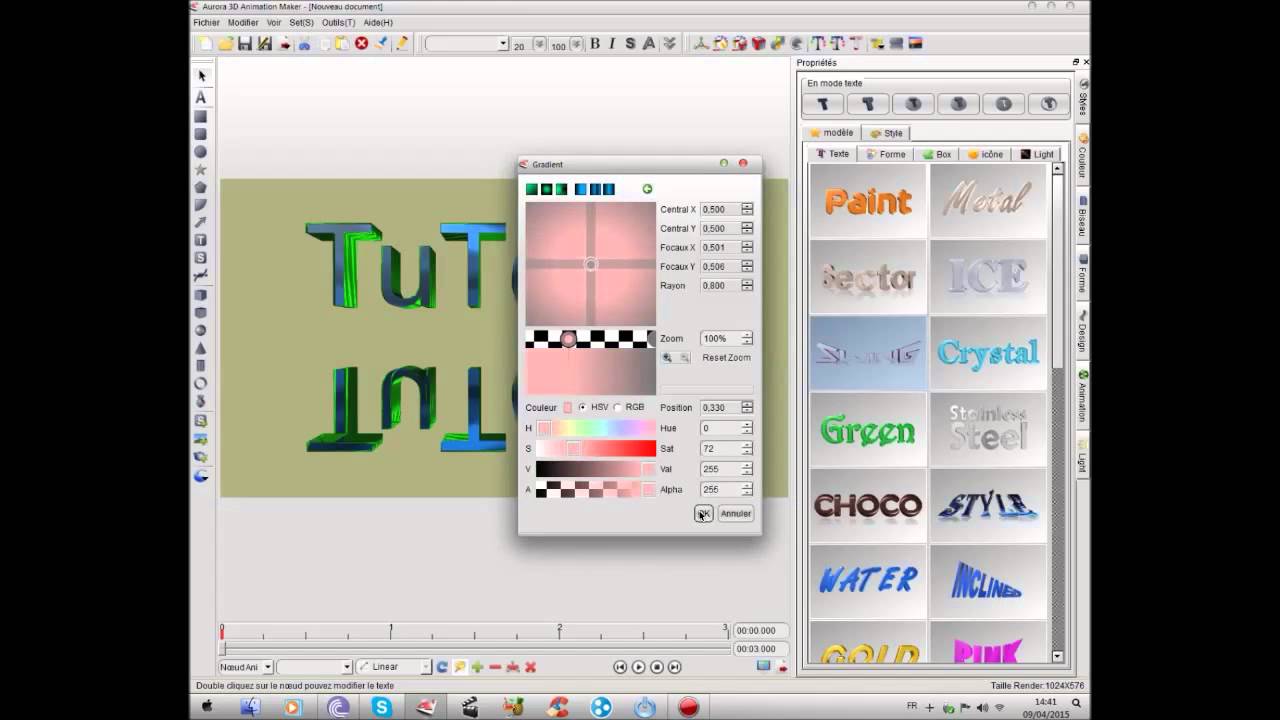Viewport: 1280px width, 720px height.
Task: Click the pencil edit icon in toolbar
Action: [401, 44]
